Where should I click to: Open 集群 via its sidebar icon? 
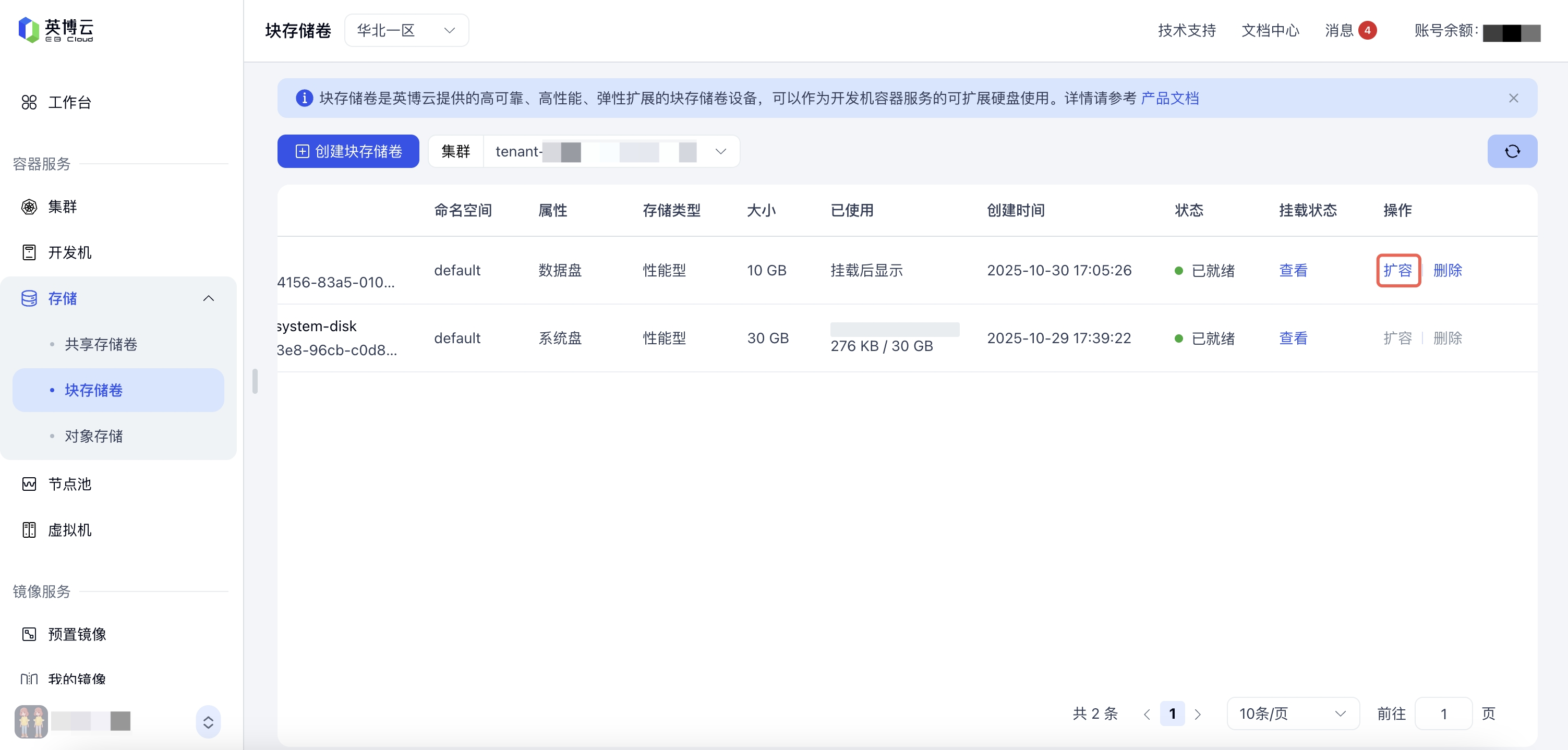coord(29,207)
